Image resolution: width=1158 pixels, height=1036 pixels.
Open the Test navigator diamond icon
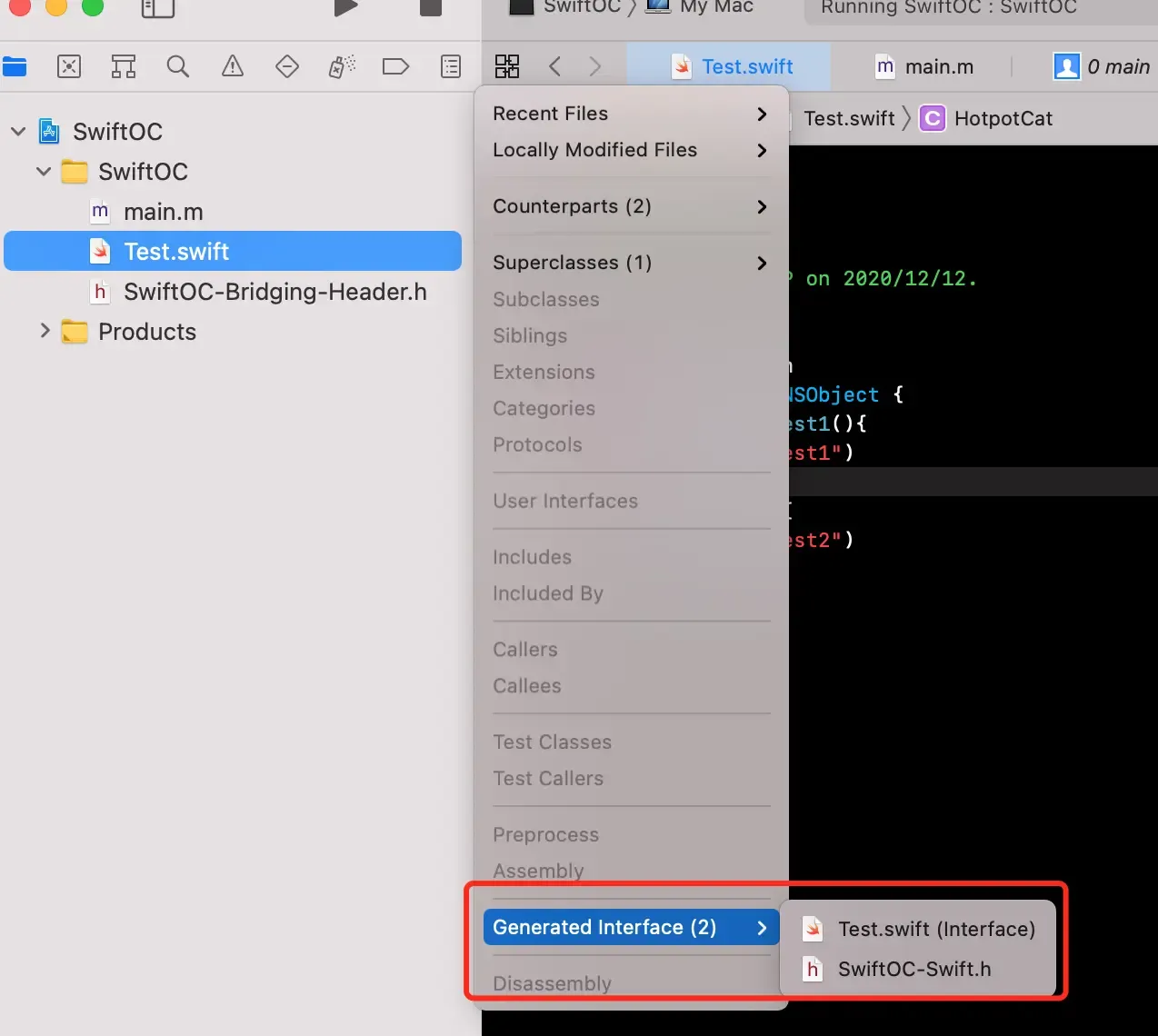click(x=287, y=66)
